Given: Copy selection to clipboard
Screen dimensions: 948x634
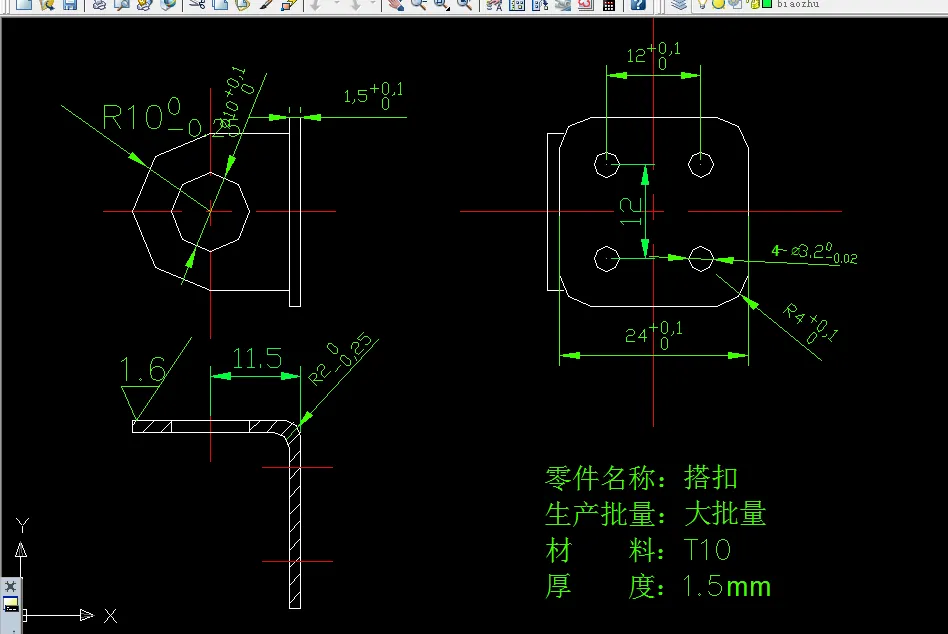Looking at the screenshot, I should (220, 6).
